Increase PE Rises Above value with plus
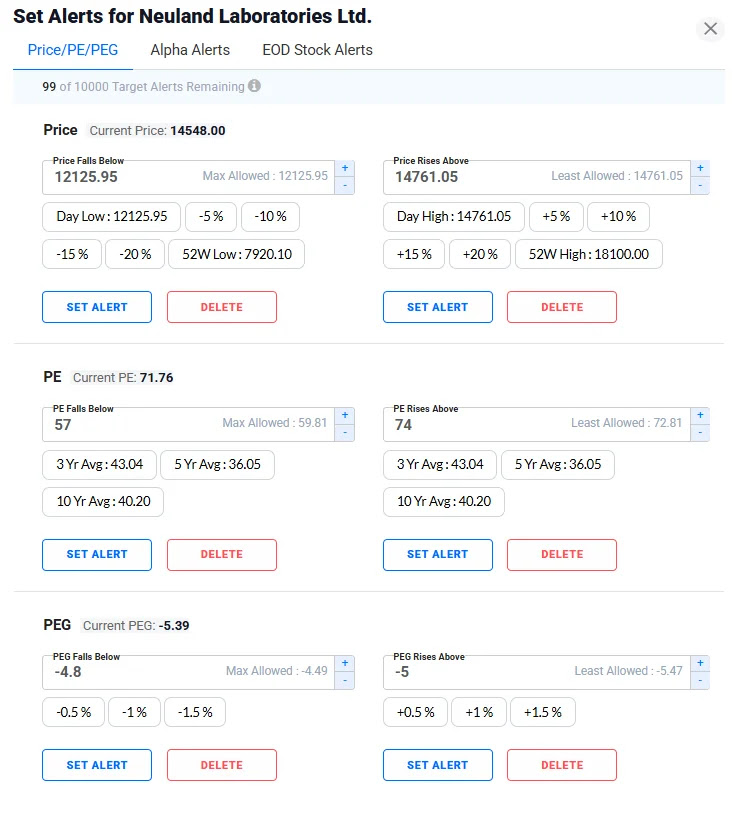Image resolution: width=738 pixels, height=814 pixels. (700, 415)
